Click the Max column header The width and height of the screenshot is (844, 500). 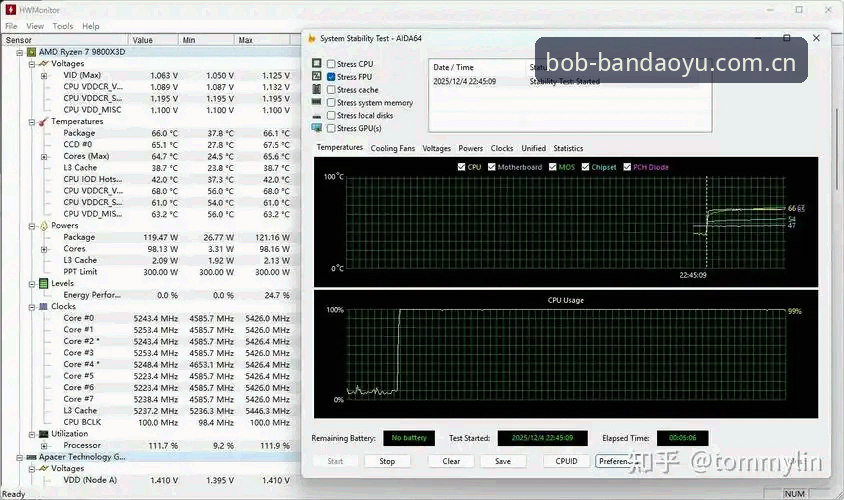pyautogui.click(x=263, y=40)
